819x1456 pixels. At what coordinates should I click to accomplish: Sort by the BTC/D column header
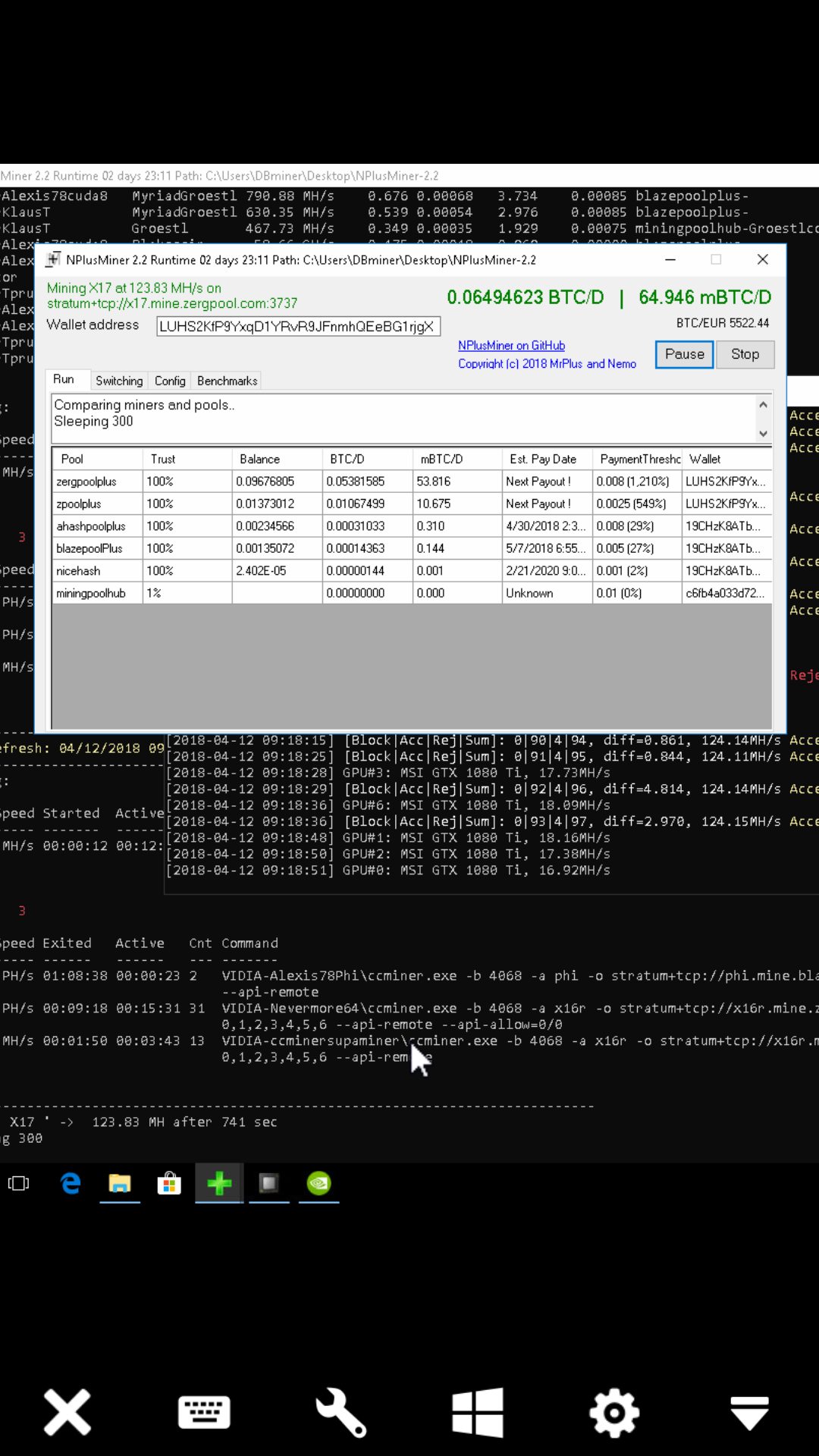pyautogui.click(x=368, y=459)
